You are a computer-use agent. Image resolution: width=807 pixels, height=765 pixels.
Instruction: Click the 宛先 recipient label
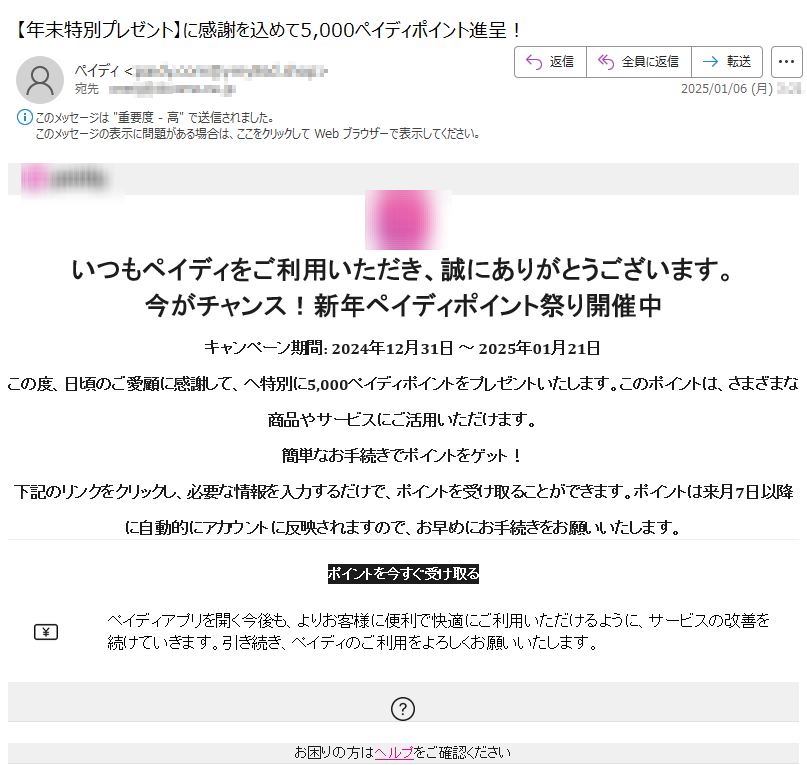[x=86, y=89]
